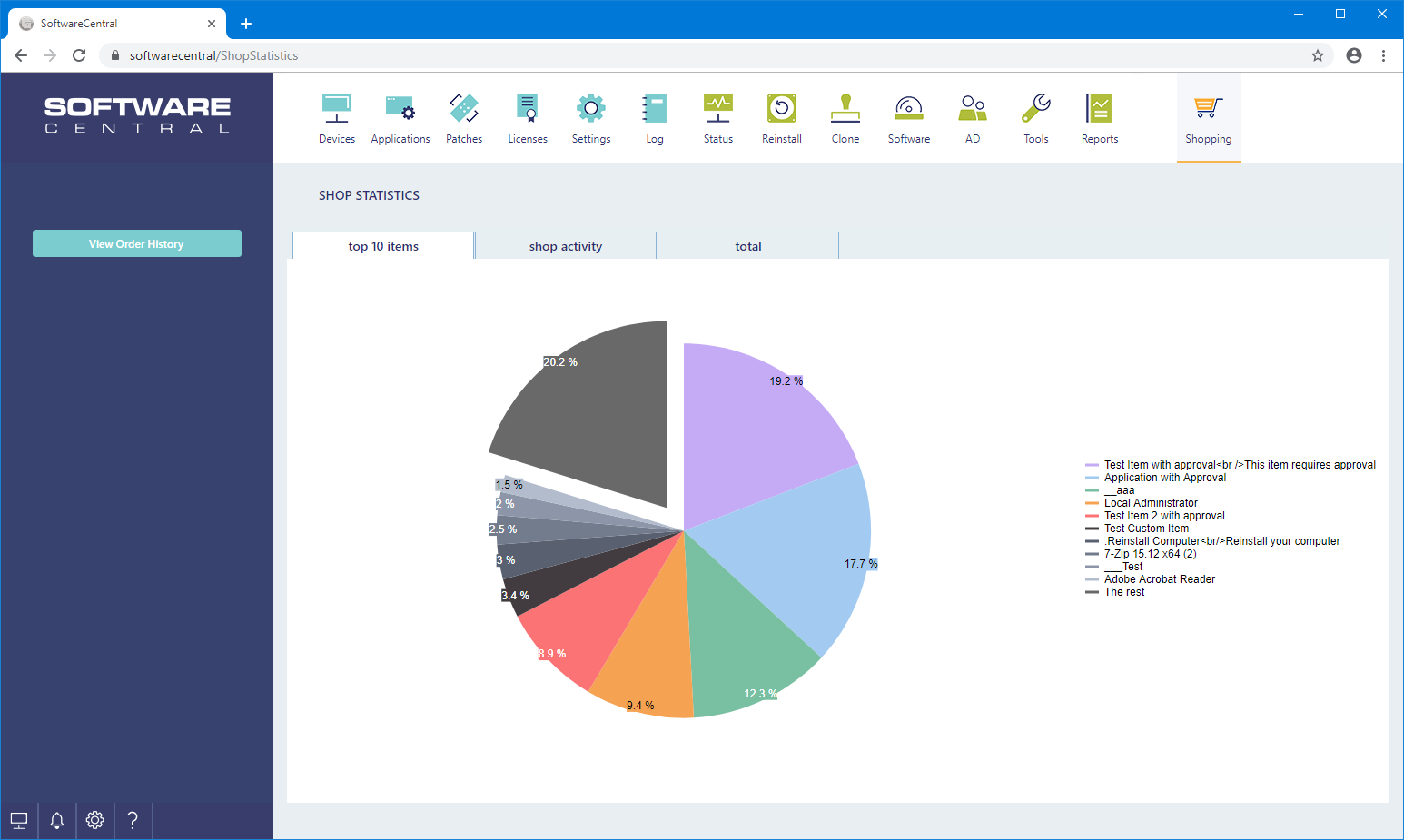Reload the page with the browser refresh button
Viewport: 1404px width, 840px height.
pos(79,55)
